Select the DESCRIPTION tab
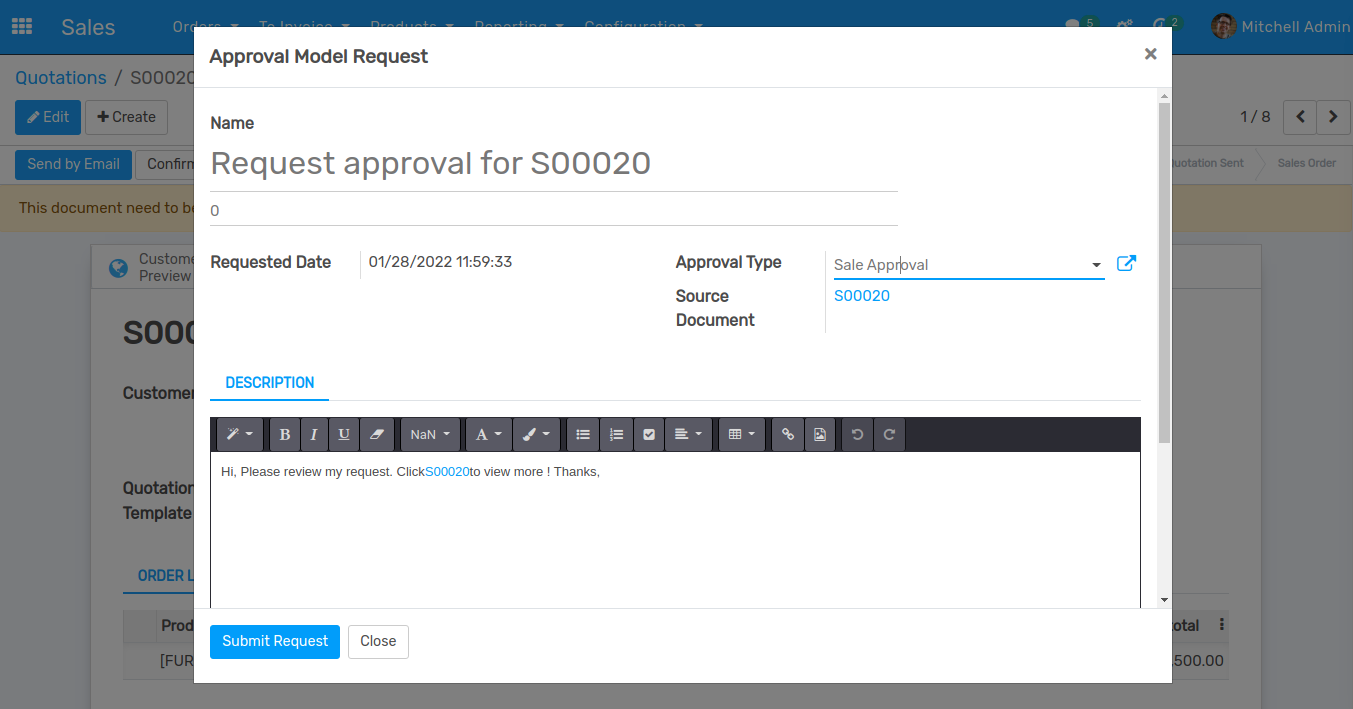1353x709 pixels. pyautogui.click(x=270, y=383)
